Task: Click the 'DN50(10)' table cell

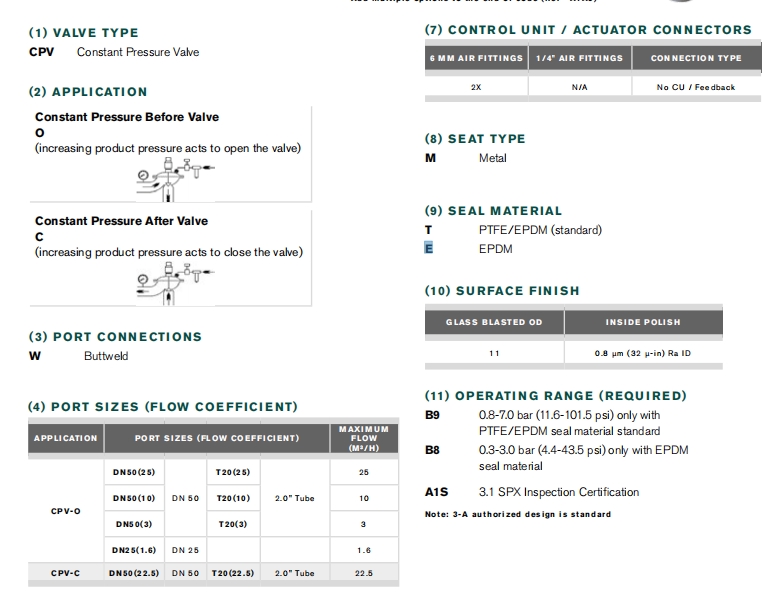Action: pyautogui.click(x=134, y=498)
